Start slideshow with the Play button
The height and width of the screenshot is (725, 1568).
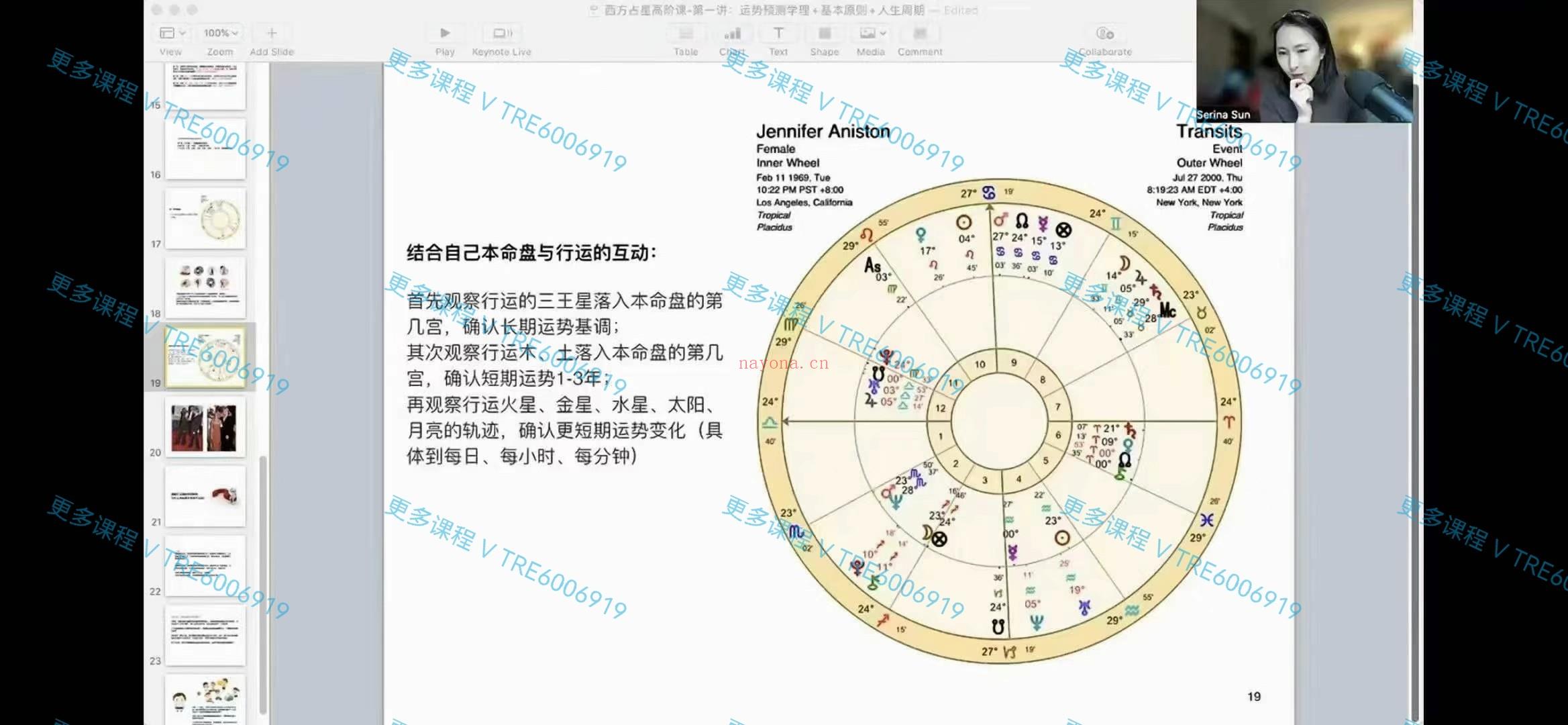[x=445, y=33]
